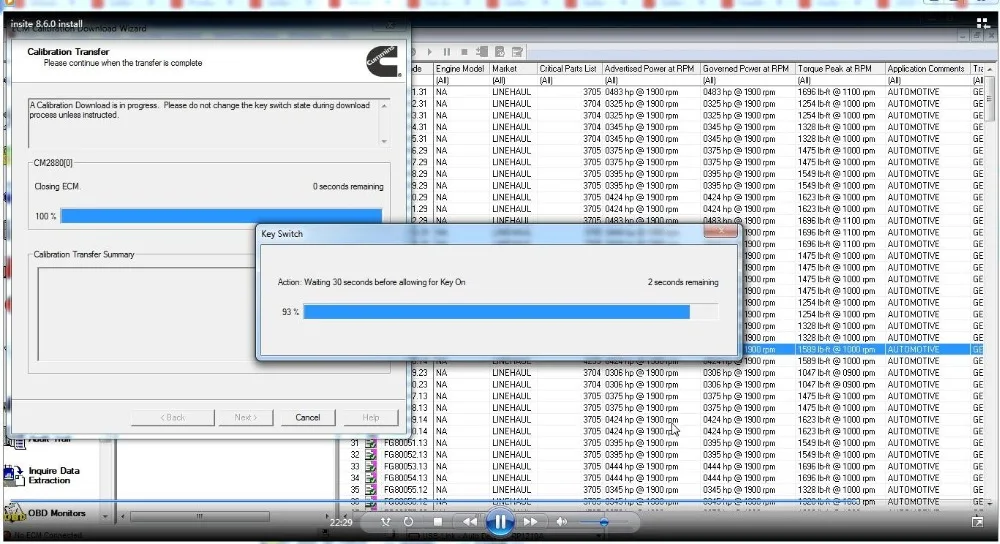This screenshot has width=1000, height=544.
Task: Click the horizontal scrollbar thumb under the tree pane
Action: coord(200,516)
